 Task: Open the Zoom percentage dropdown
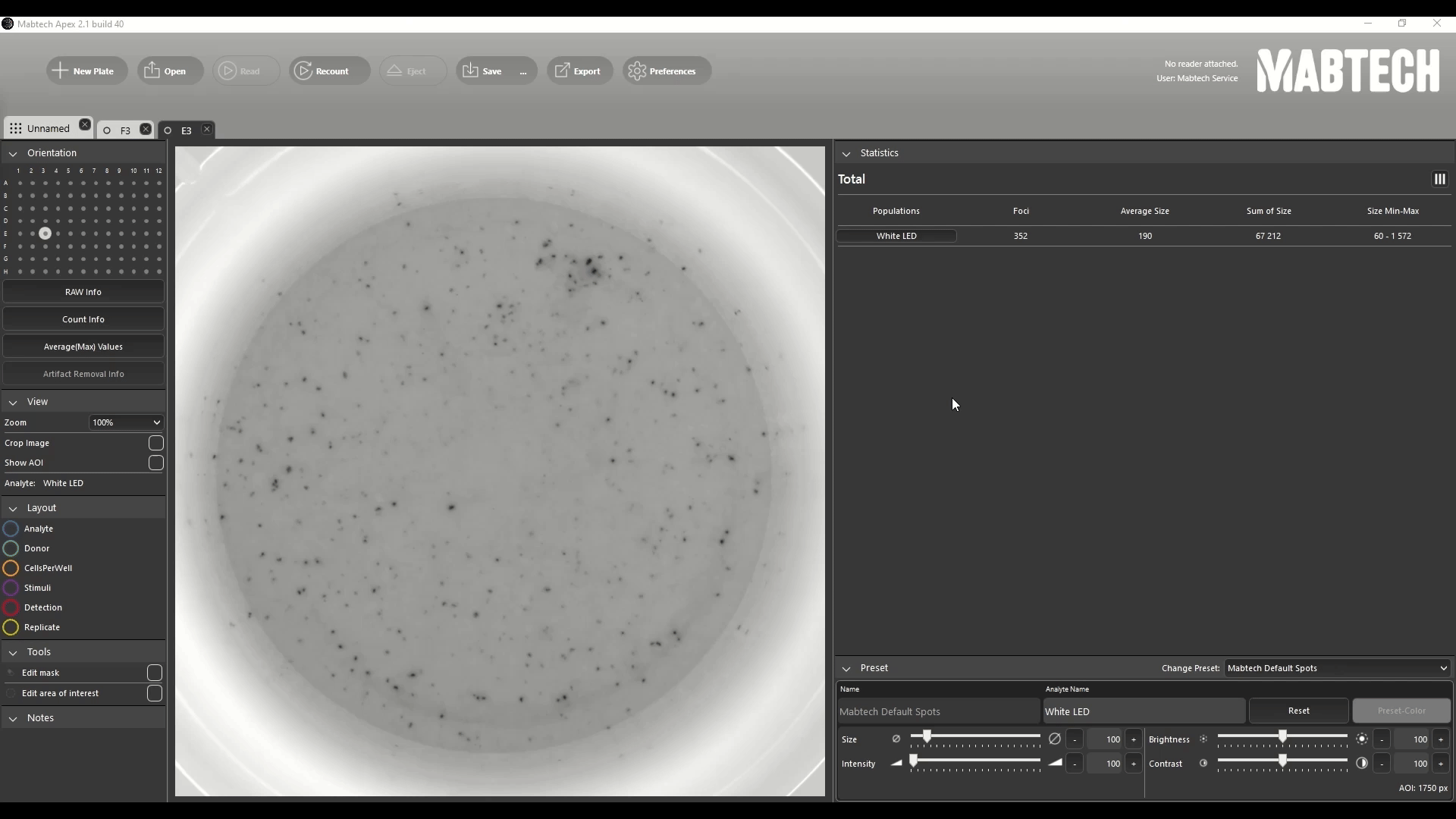(x=126, y=422)
